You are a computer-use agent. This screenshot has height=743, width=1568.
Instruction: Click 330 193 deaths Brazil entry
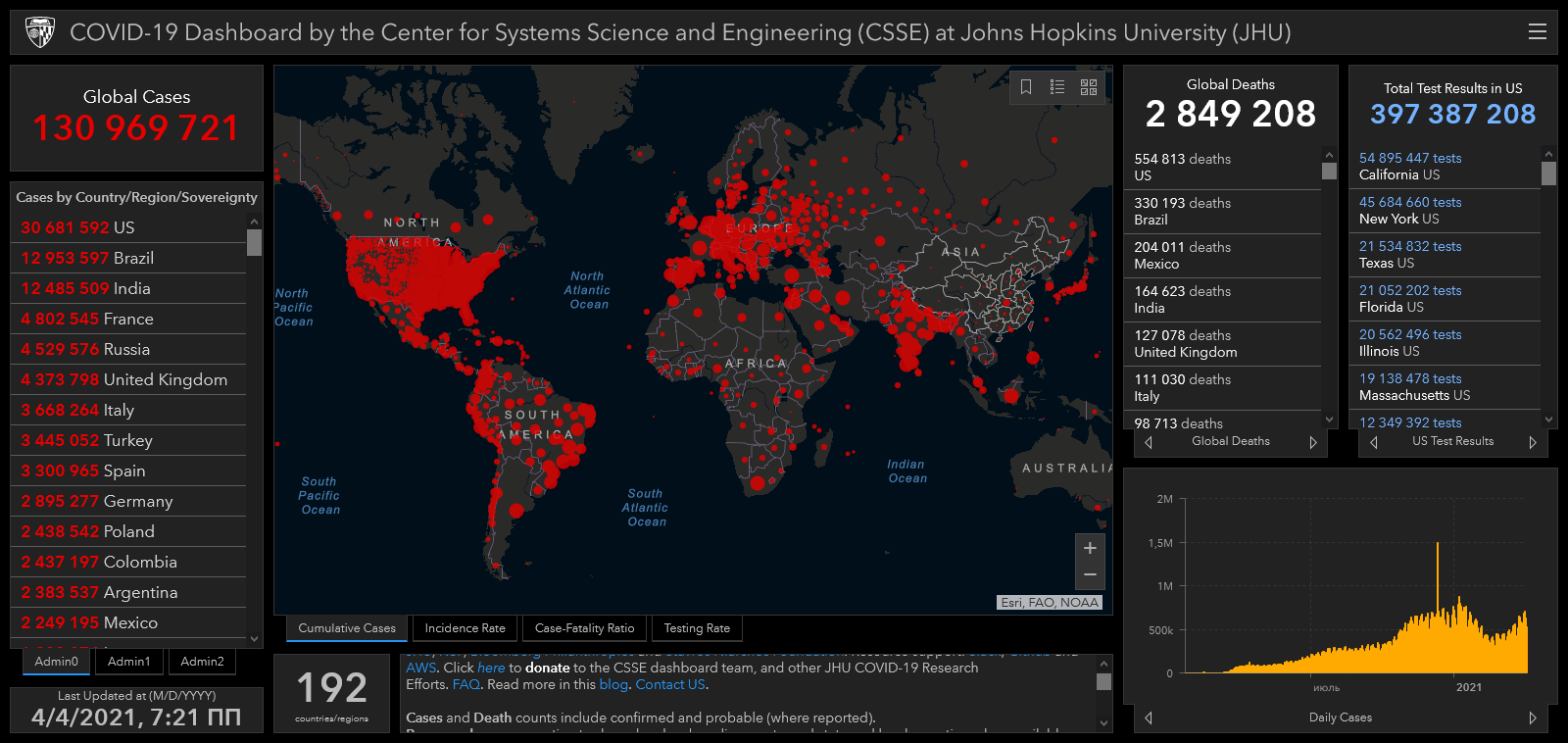(x=1223, y=212)
